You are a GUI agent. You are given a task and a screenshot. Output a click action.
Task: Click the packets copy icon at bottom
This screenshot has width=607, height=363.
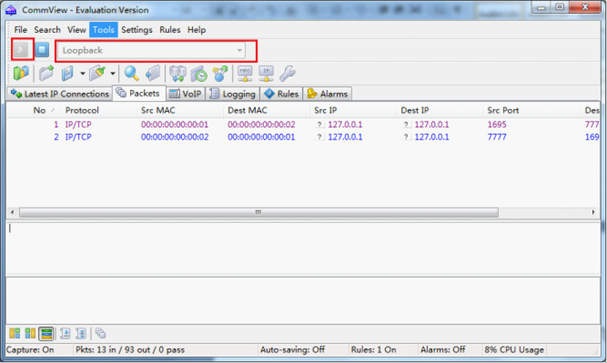101,333
